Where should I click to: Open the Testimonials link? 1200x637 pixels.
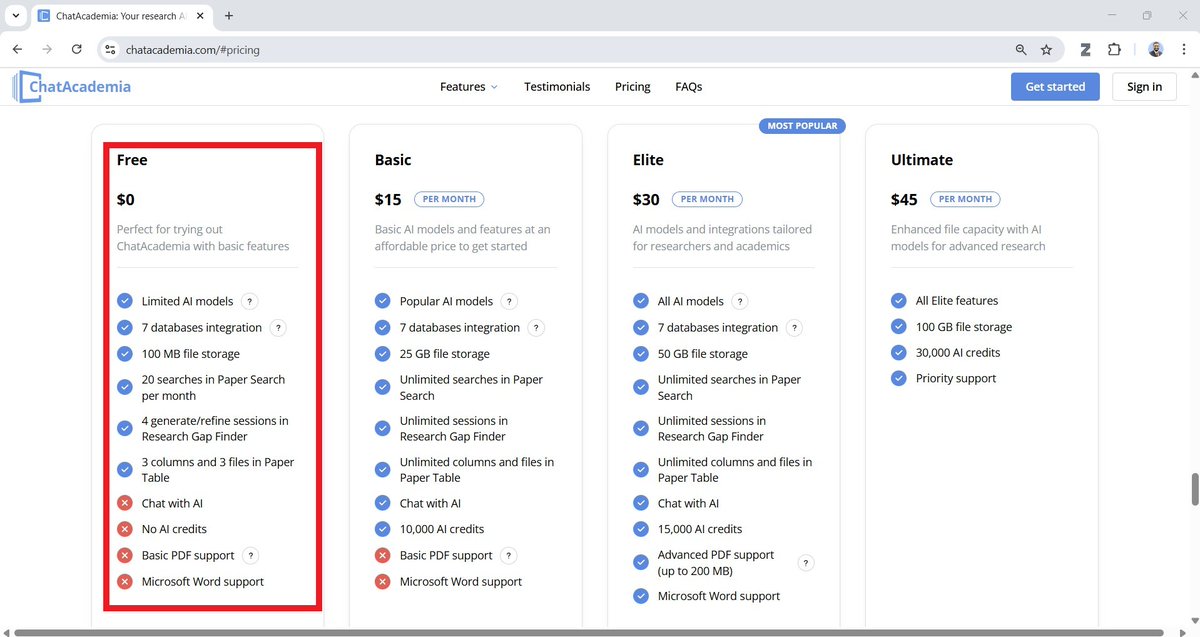pos(557,87)
